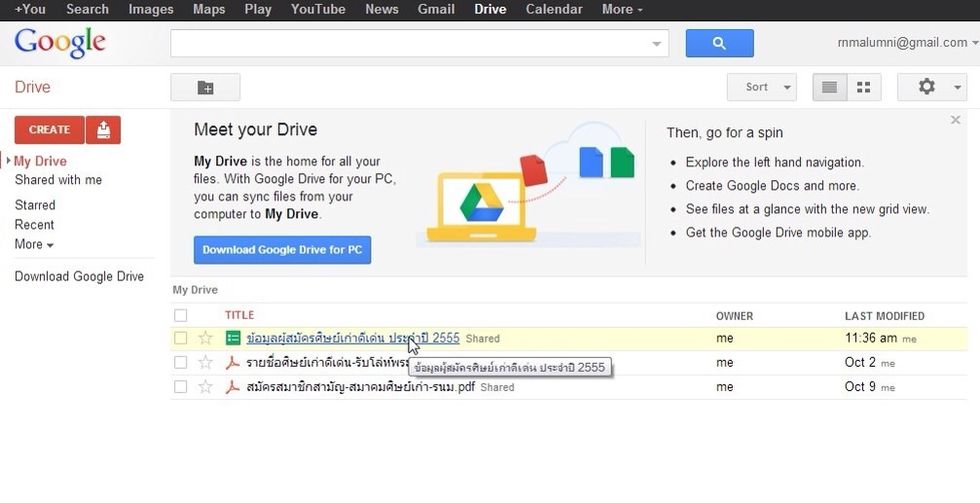This screenshot has height=503, width=980.
Task: Click inside the Drive search field
Action: click(410, 43)
